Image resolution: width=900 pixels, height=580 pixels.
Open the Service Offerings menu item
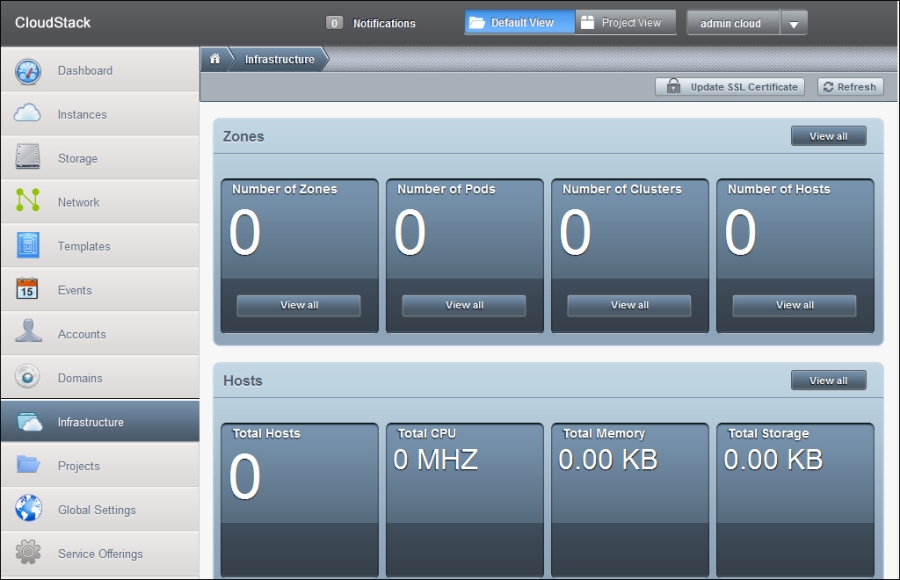click(100, 554)
